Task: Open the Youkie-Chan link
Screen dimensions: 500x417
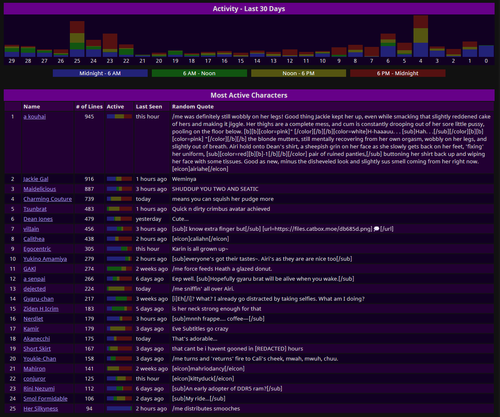Action: [40, 359]
